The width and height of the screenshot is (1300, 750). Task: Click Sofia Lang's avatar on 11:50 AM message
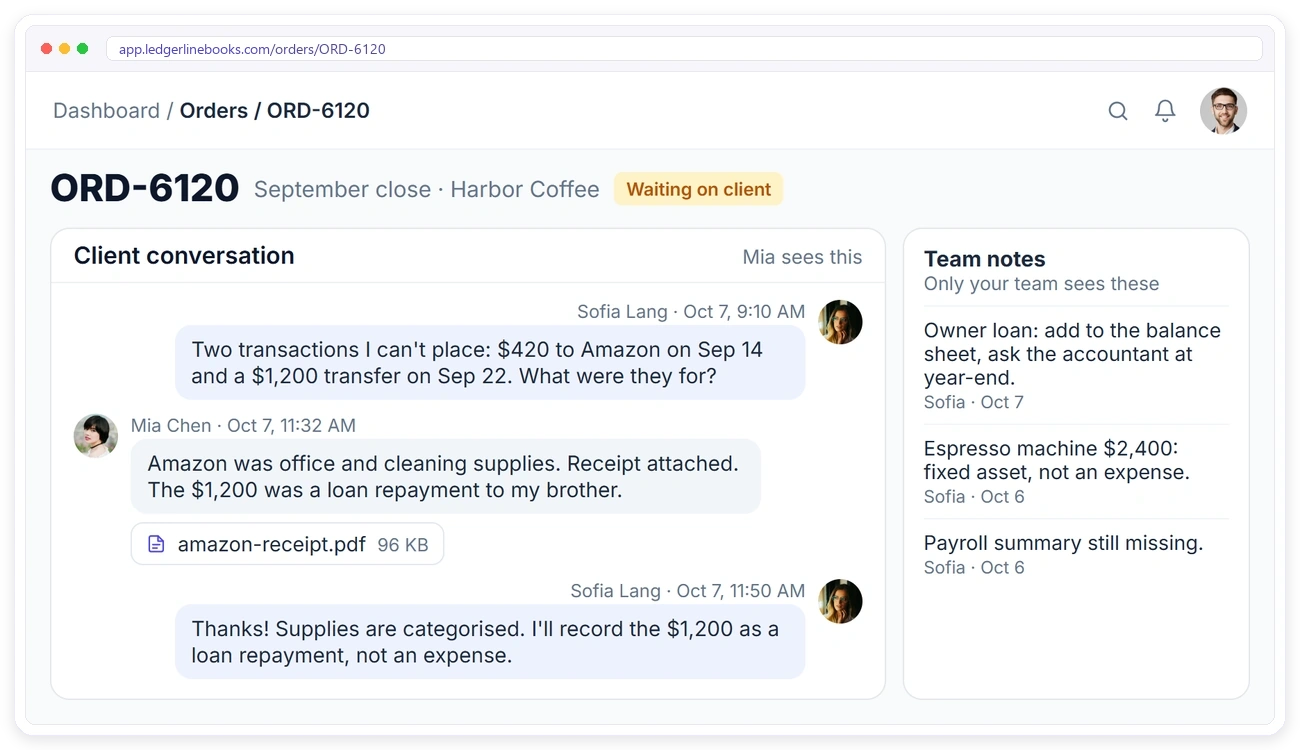(x=840, y=601)
